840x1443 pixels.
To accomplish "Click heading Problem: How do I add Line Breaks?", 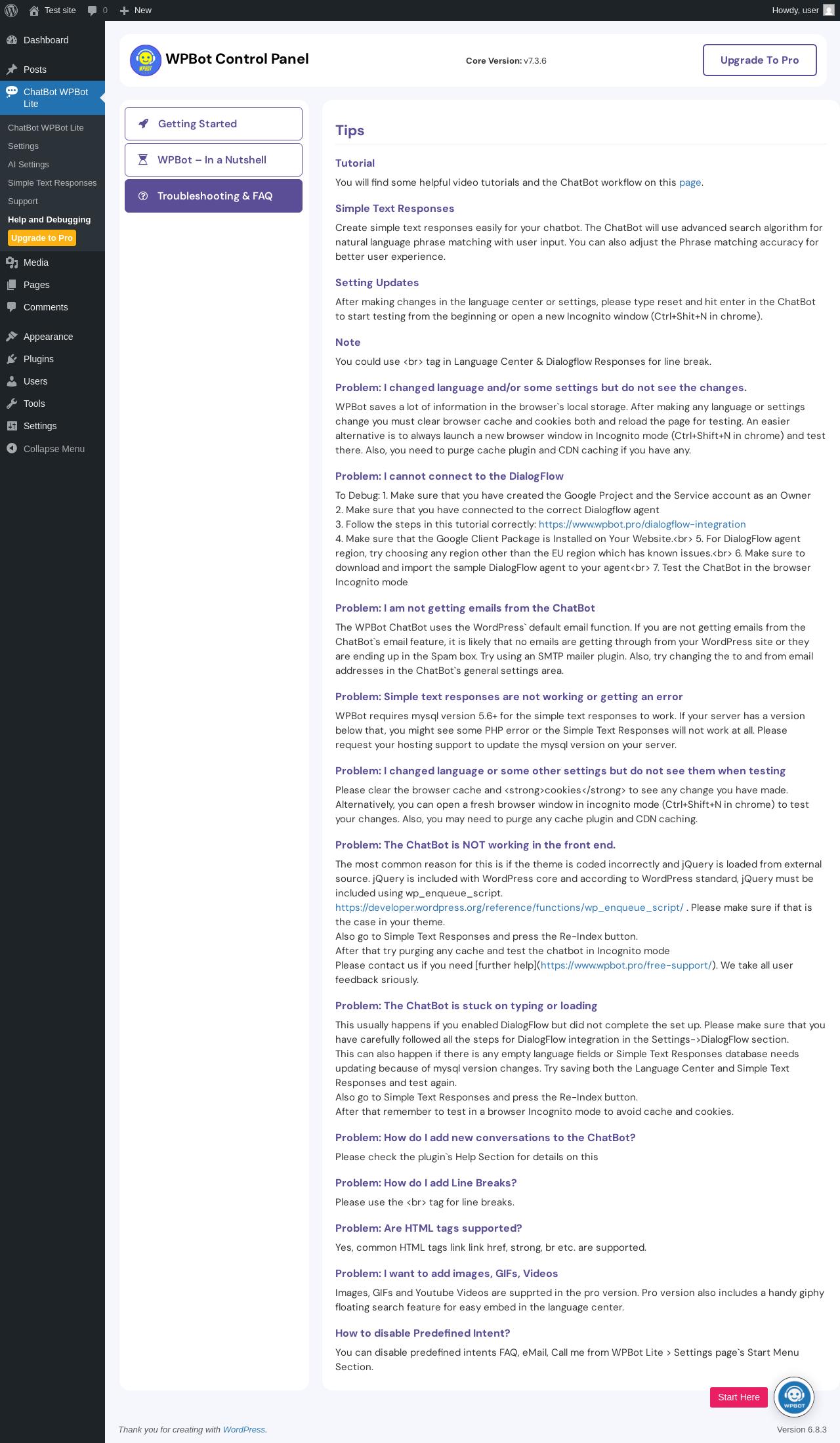I will click(x=426, y=1183).
